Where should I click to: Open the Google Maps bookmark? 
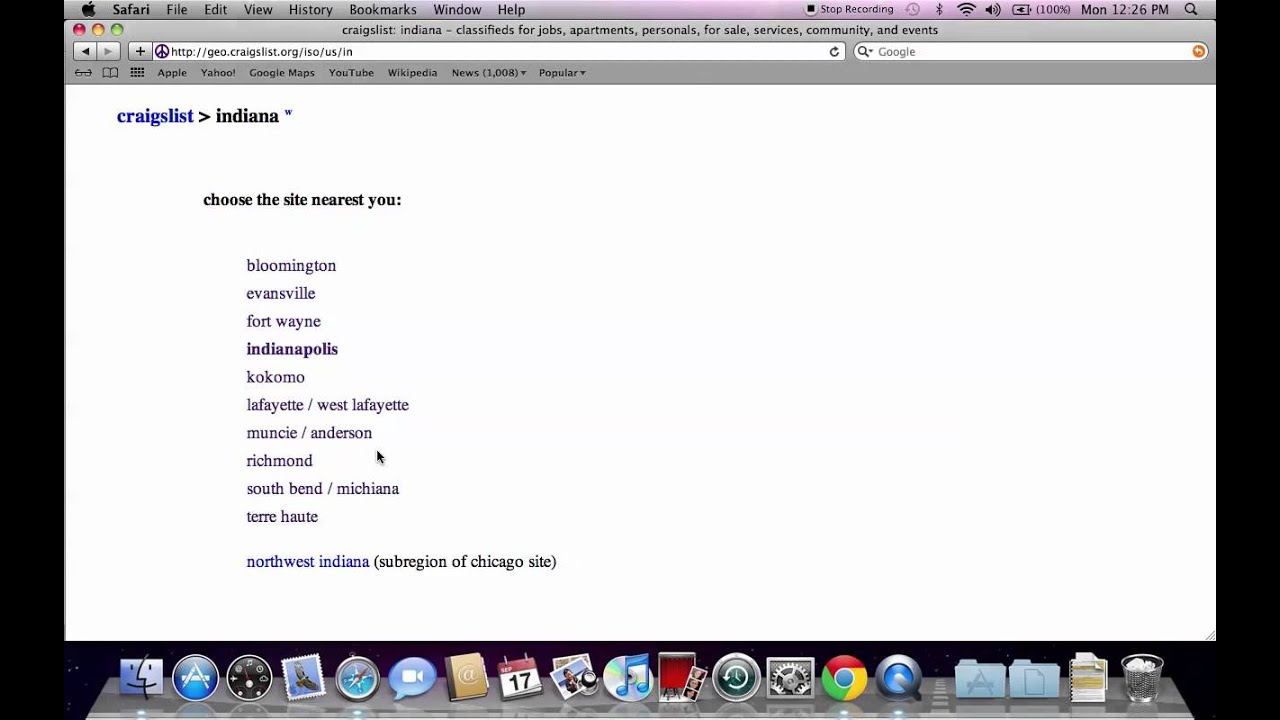point(282,73)
